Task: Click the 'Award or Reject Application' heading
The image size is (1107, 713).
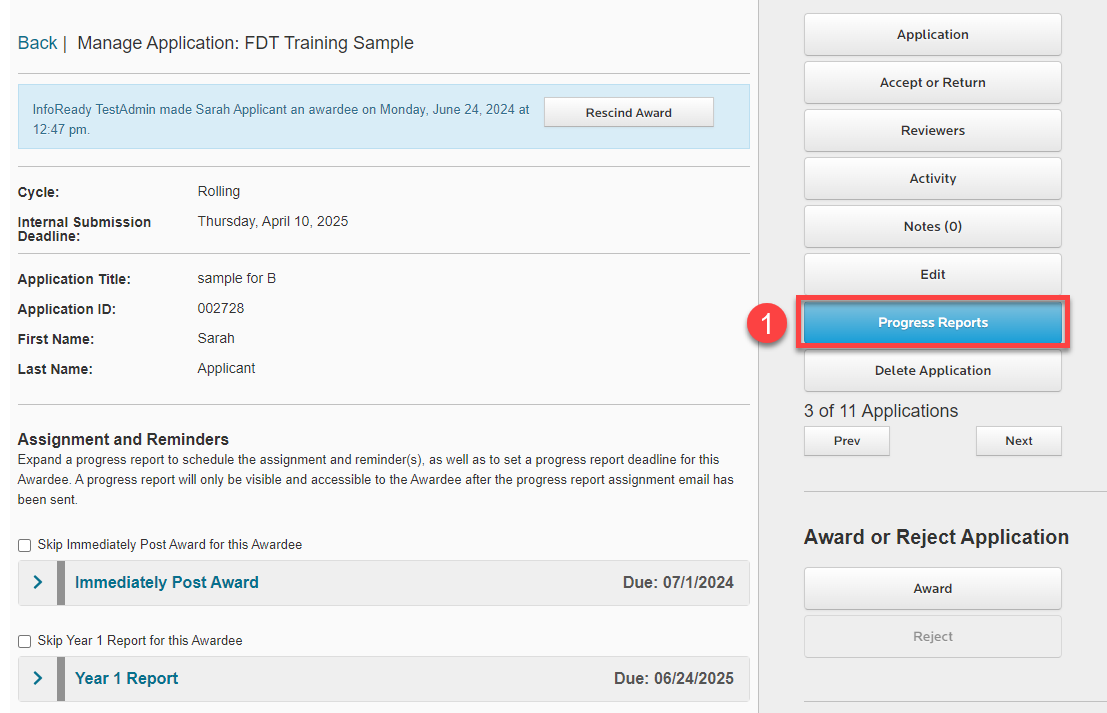Action: coord(936,537)
